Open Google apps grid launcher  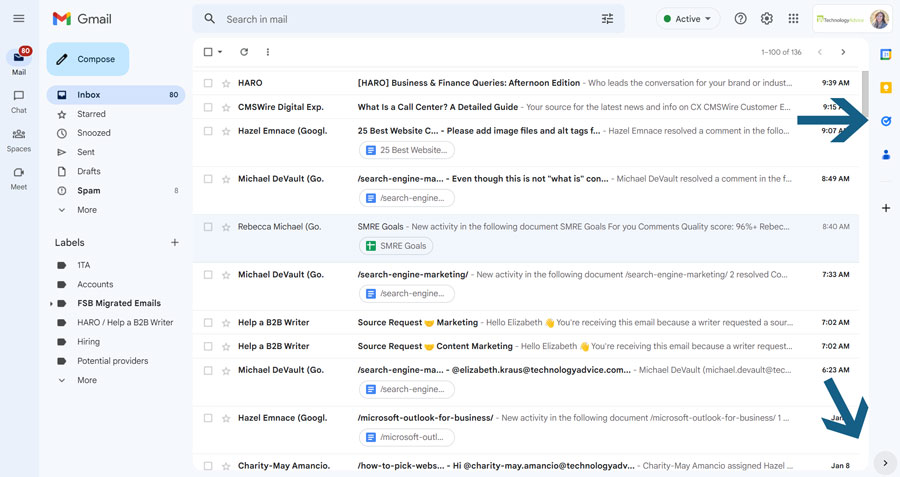(793, 19)
